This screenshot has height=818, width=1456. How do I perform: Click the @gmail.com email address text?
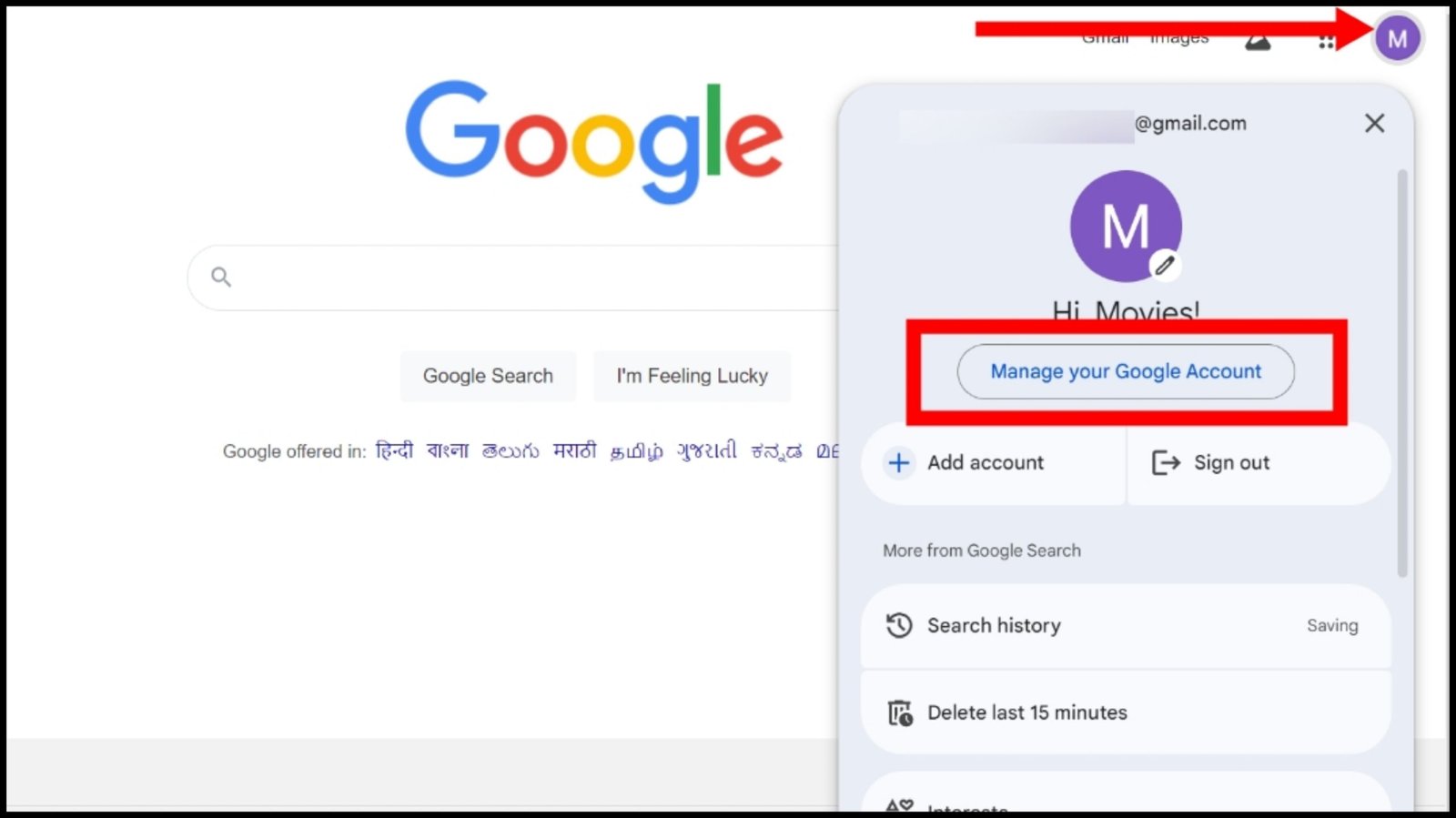tap(1190, 124)
